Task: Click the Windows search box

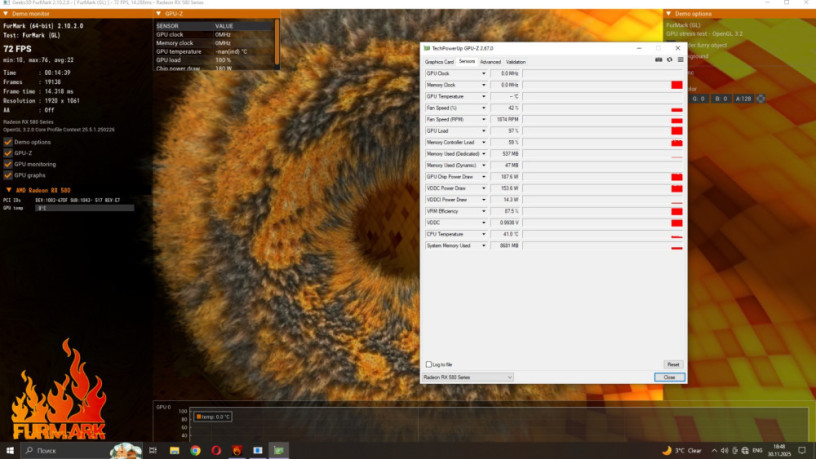Action: [x=82, y=450]
